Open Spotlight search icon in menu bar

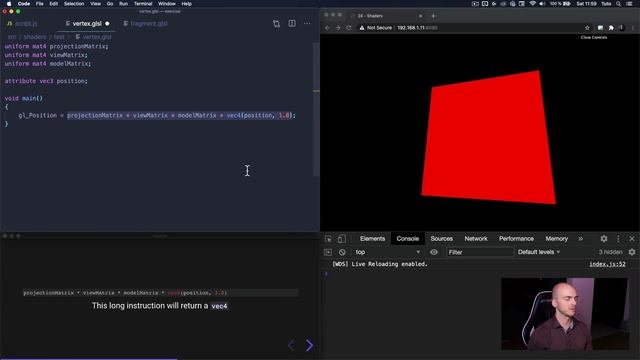pos(619,4)
